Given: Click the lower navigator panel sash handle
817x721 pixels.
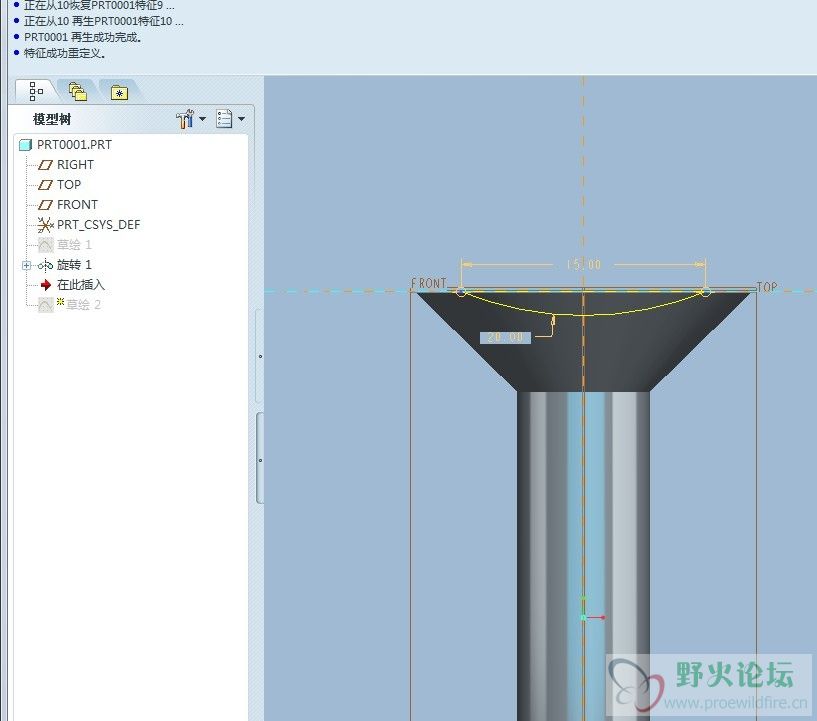Looking at the screenshot, I should 259,459.
